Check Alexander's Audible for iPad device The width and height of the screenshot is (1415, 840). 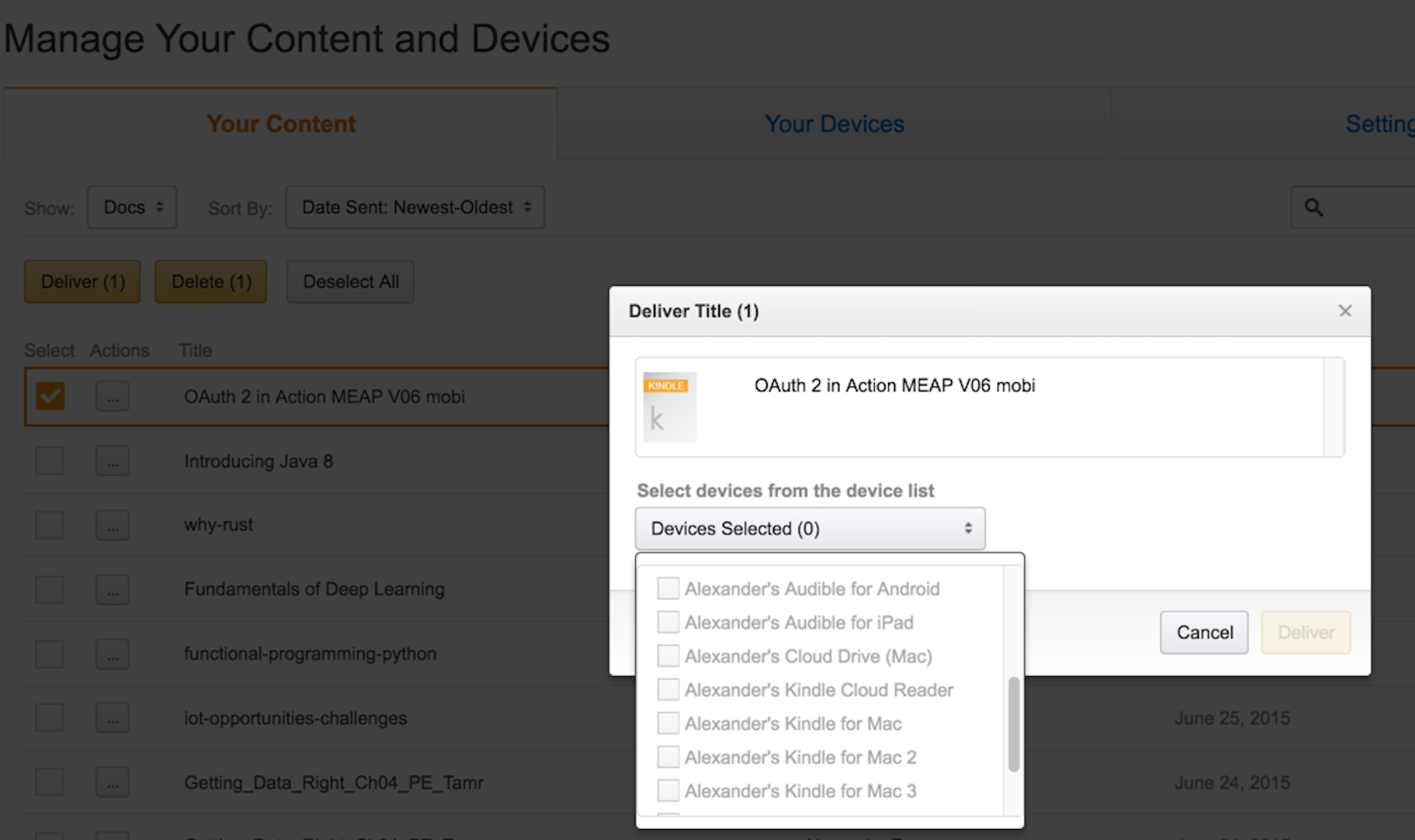(668, 622)
